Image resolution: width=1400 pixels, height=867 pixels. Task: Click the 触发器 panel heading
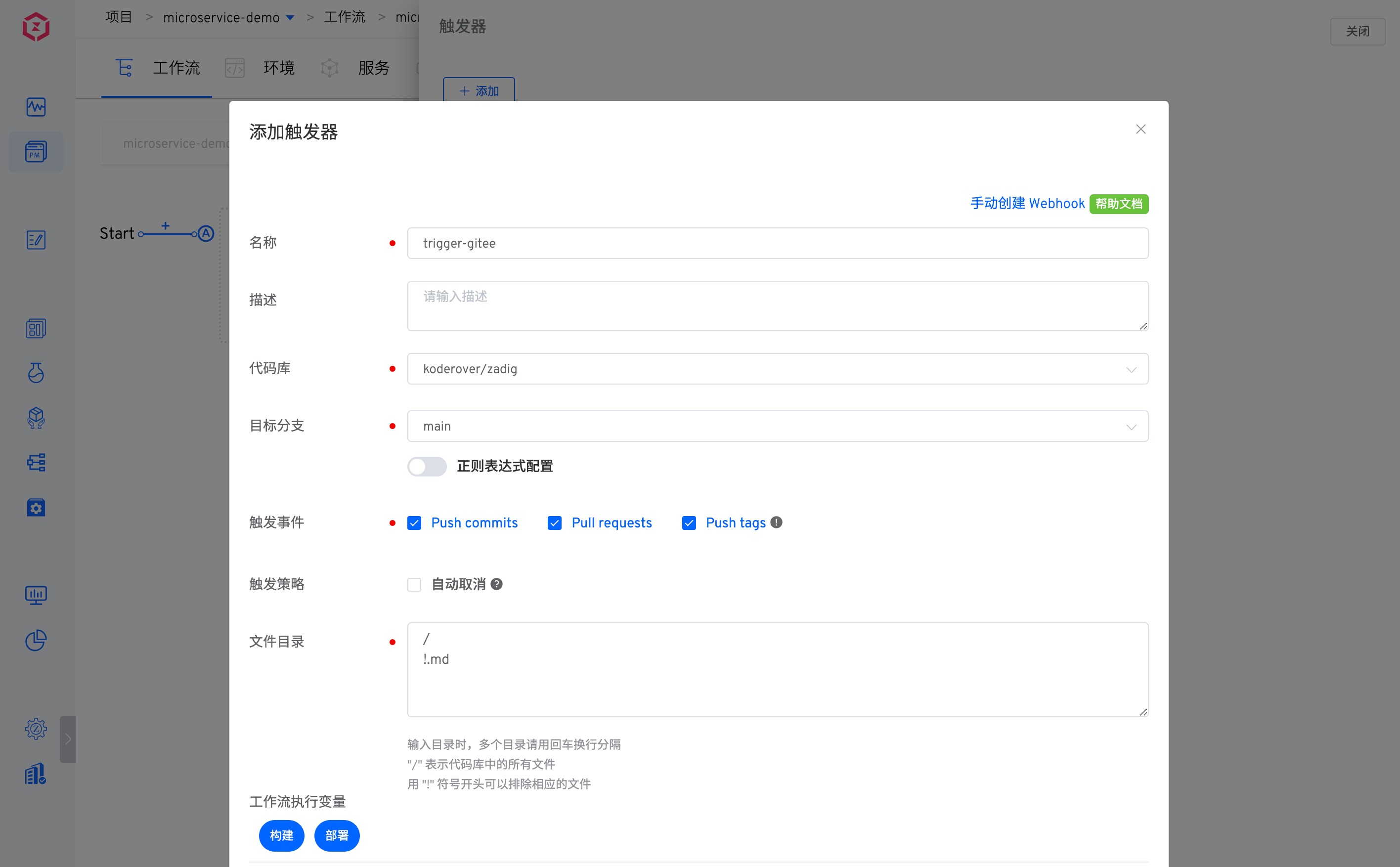click(x=463, y=26)
